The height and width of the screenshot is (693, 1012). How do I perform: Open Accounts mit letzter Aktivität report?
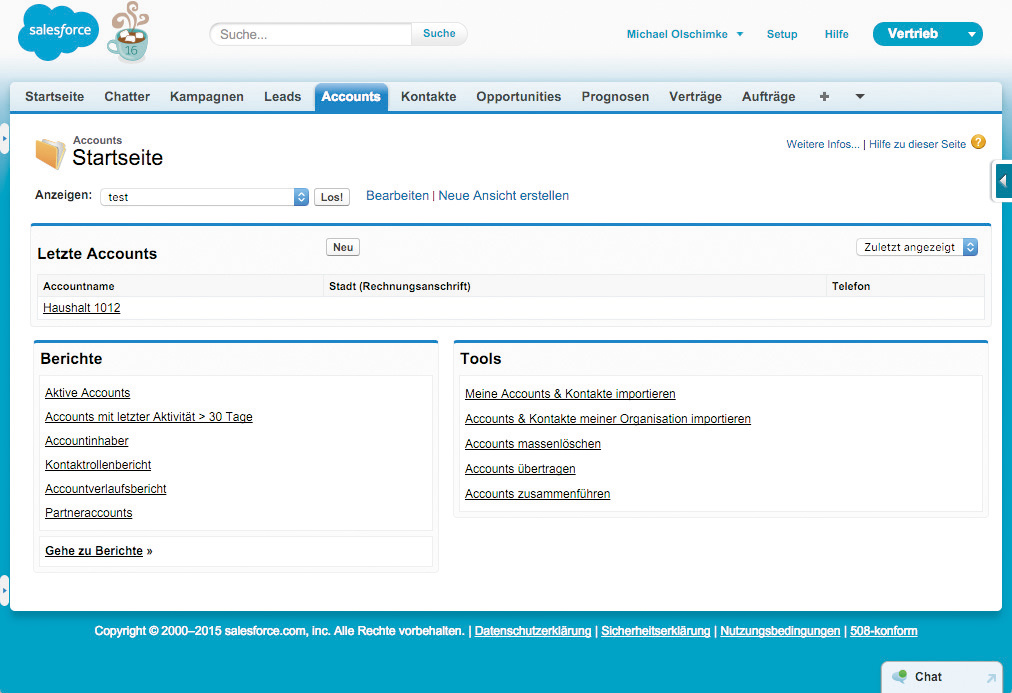pos(148,417)
